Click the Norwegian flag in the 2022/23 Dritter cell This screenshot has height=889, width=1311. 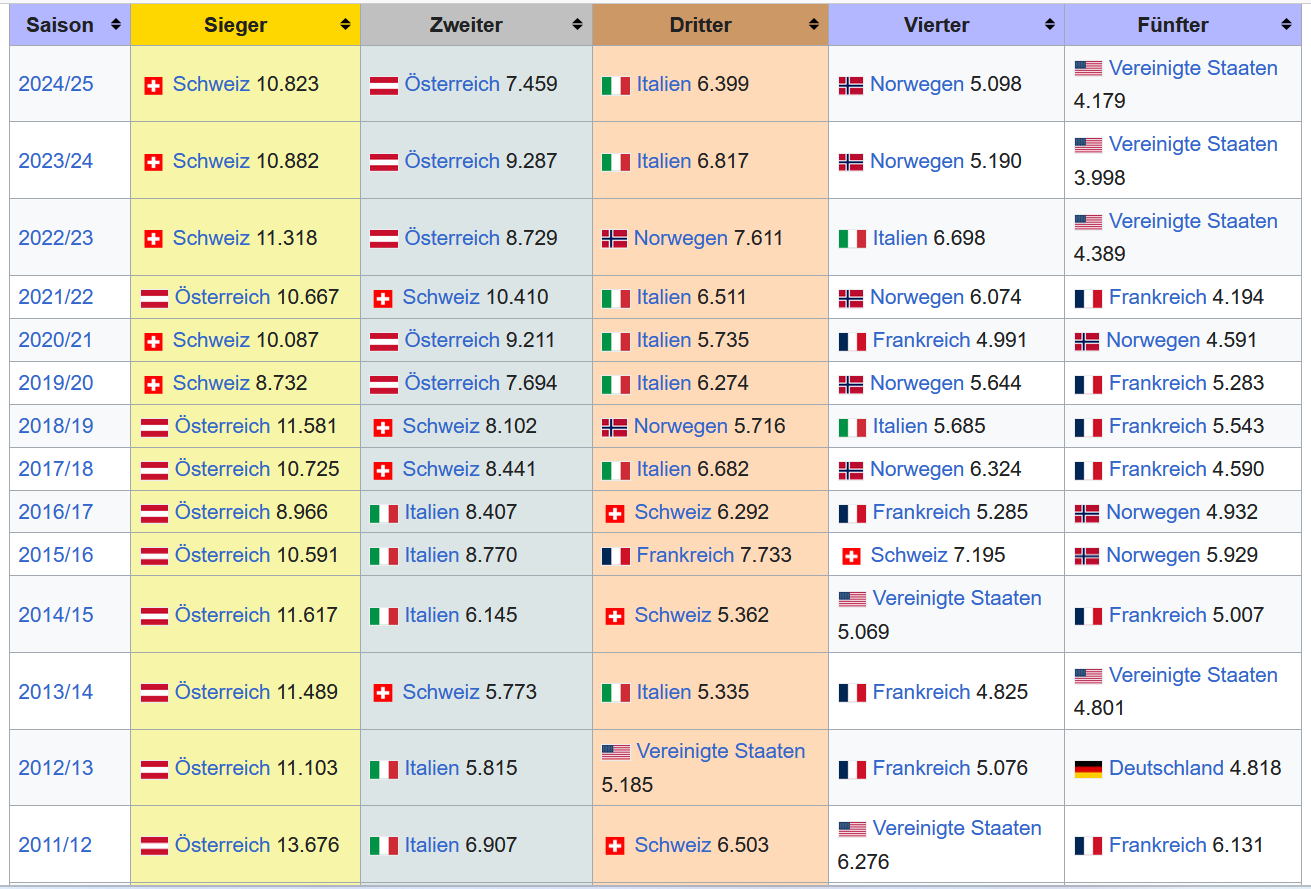tap(614, 239)
